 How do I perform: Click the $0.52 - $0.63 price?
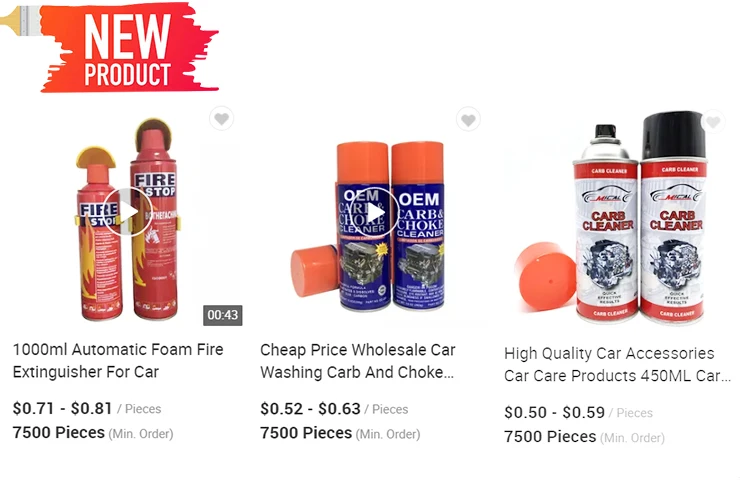310,409
